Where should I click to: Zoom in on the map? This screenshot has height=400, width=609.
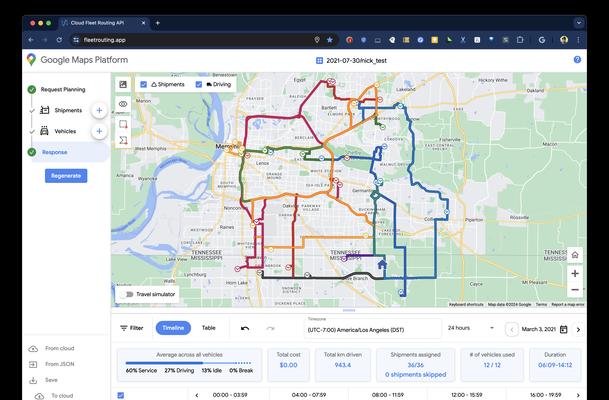coord(575,273)
